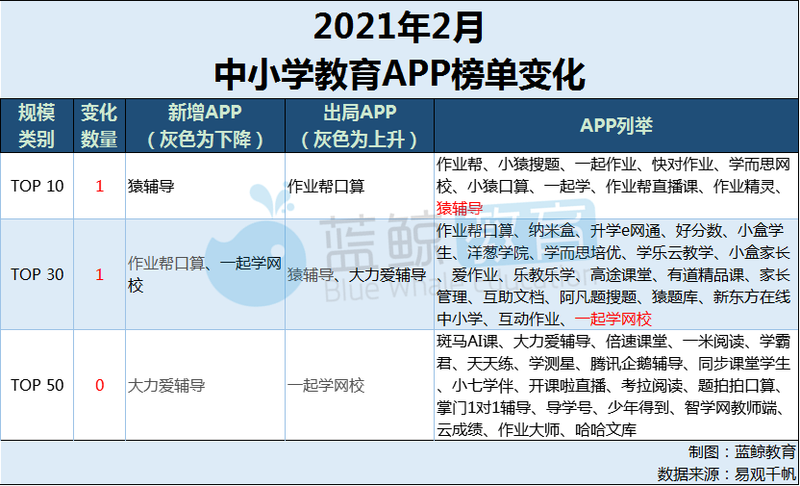Select the TOP 50 row label
Viewport: 800px width, 486px height.
pyautogui.click(x=37, y=385)
